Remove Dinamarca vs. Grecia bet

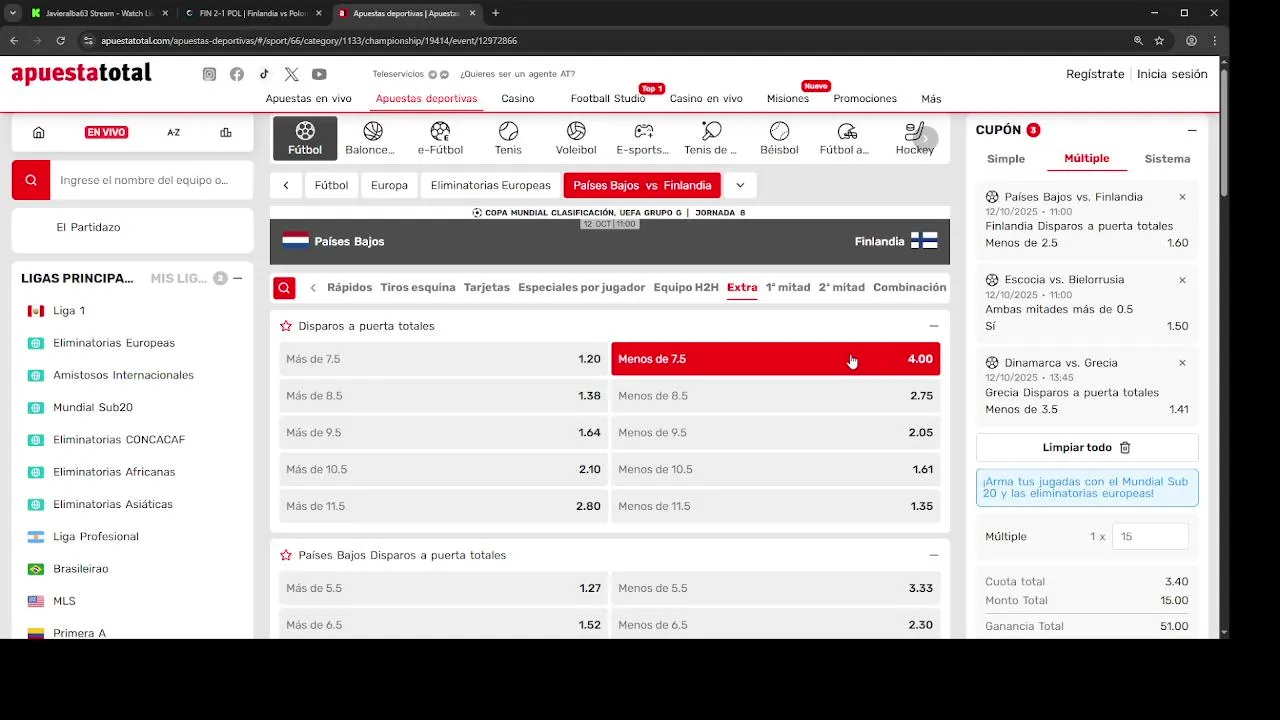1182,363
